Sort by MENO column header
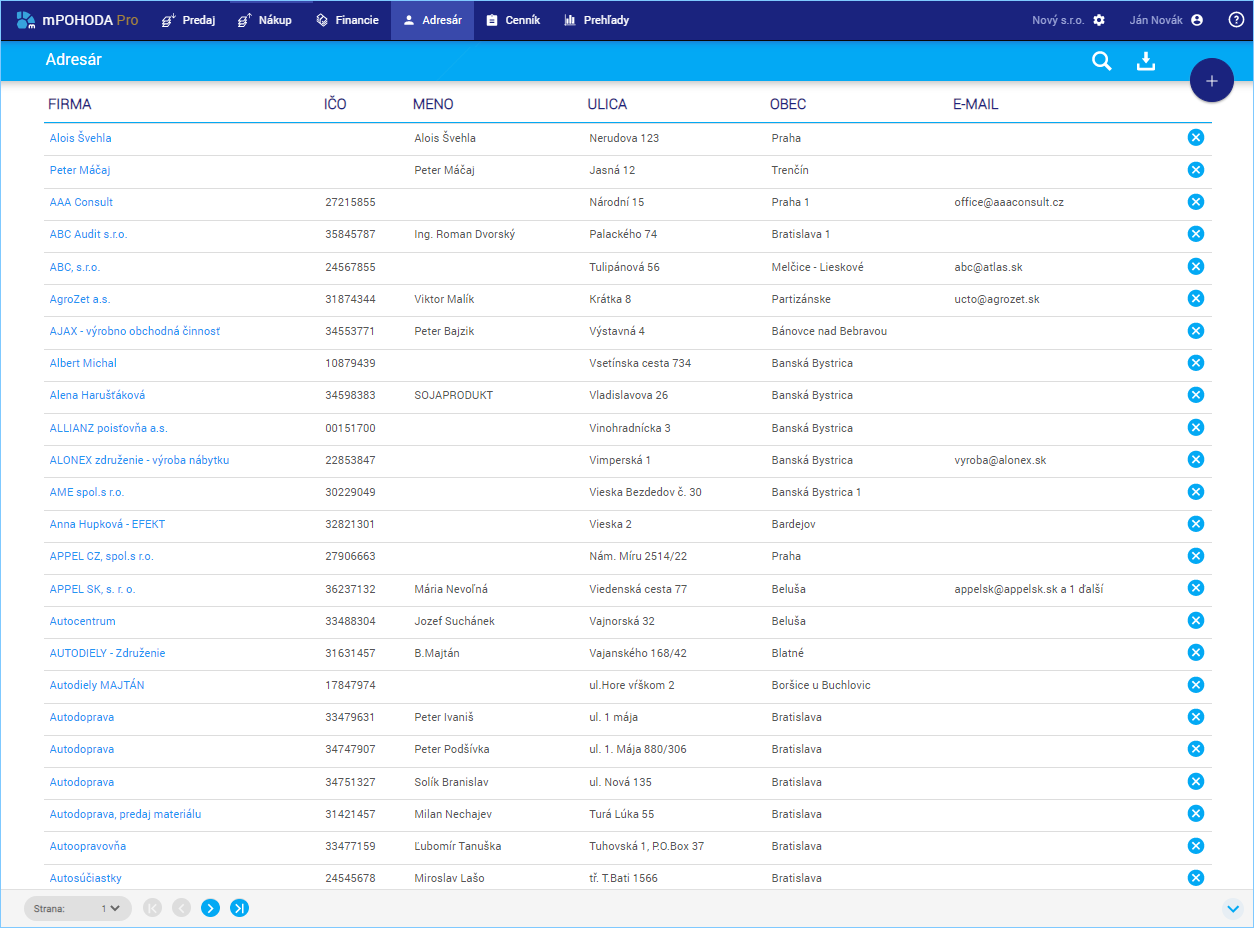The height and width of the screenshot is (928, 1254). point(433,104)
